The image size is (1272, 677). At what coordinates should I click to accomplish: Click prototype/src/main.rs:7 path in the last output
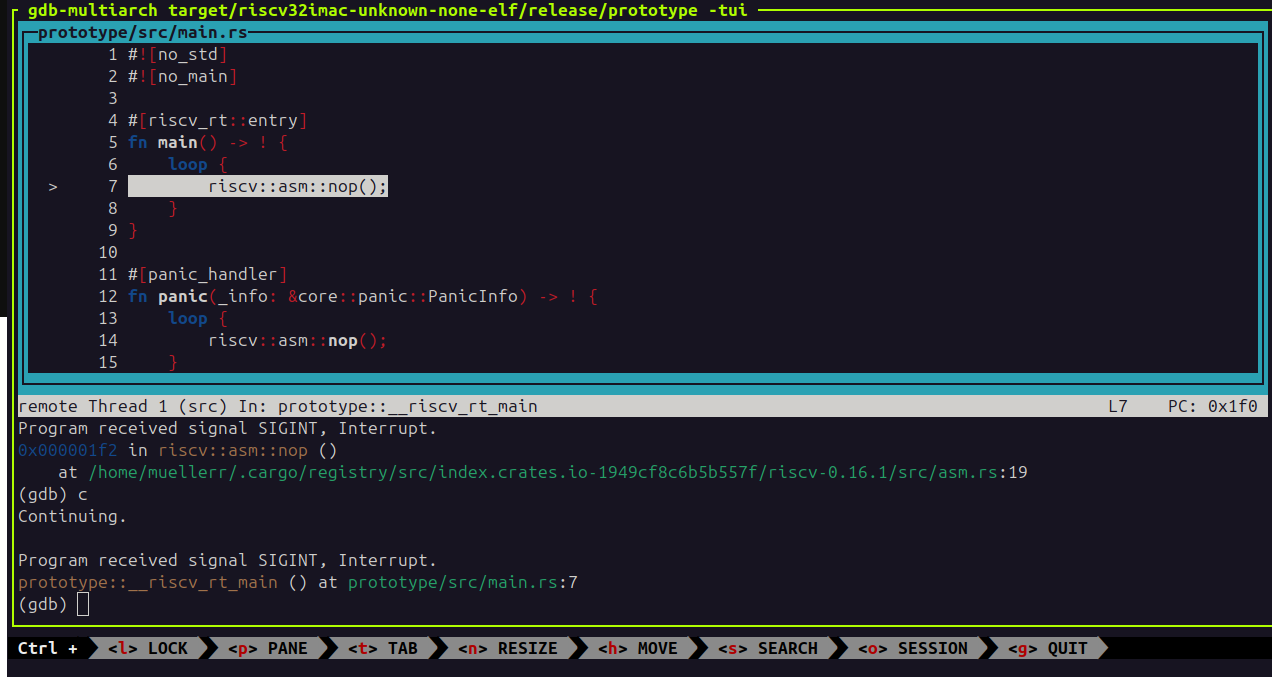(463, 582)
